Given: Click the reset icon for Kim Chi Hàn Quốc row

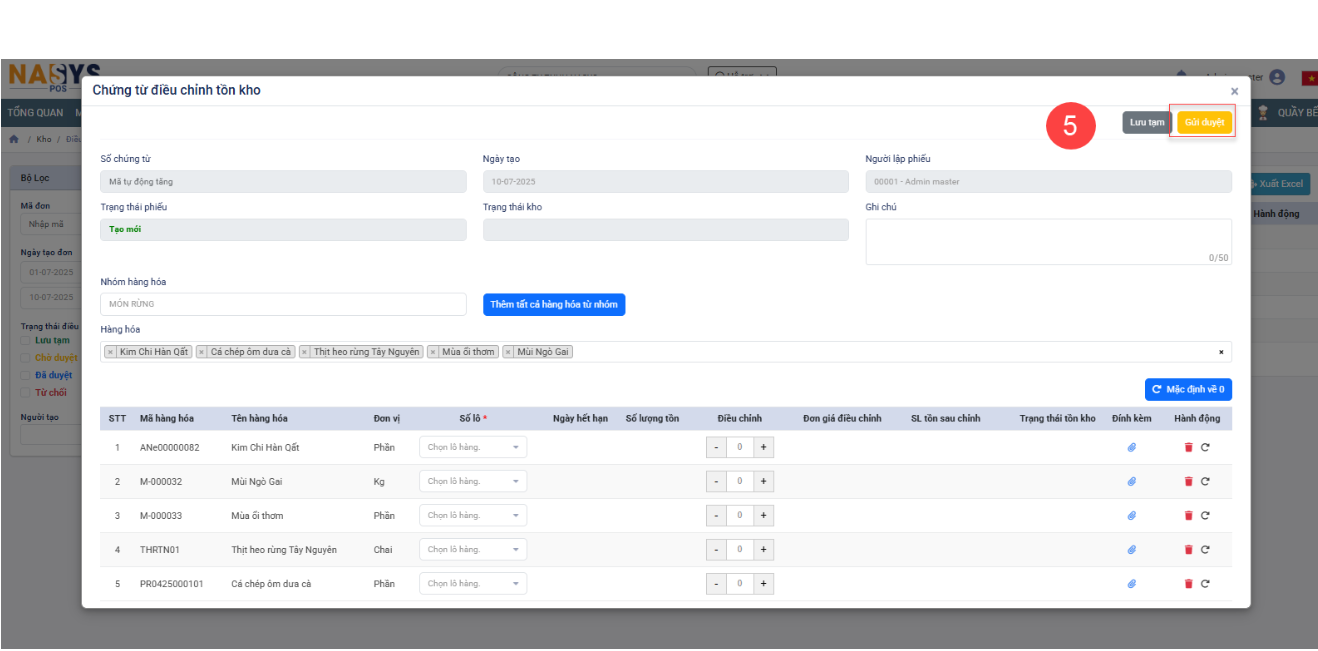Looking at the screenshot, I should 1205,448.
